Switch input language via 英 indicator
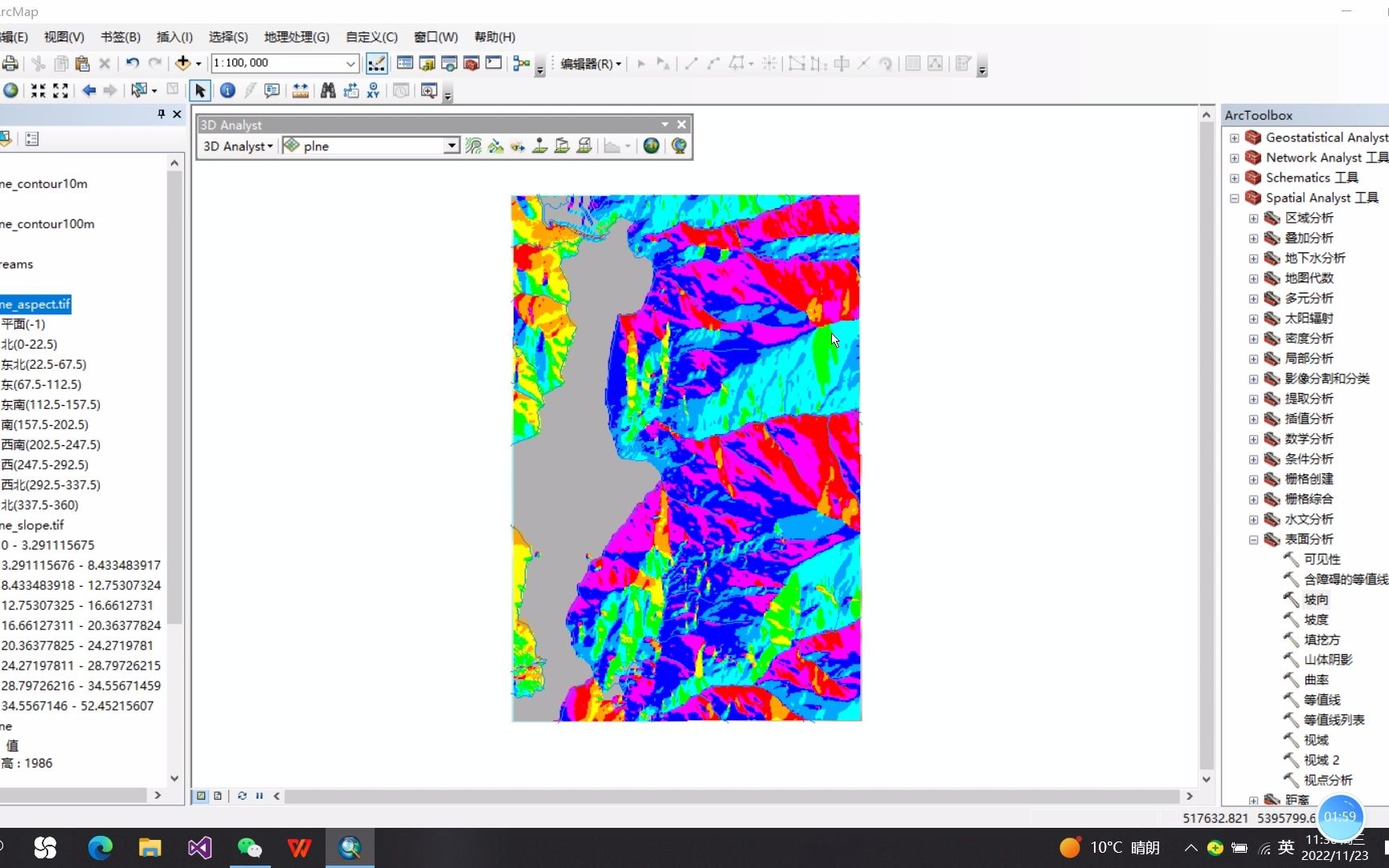The height and width of the screenshot is (868, 1389). click(x=1286, y=847)
